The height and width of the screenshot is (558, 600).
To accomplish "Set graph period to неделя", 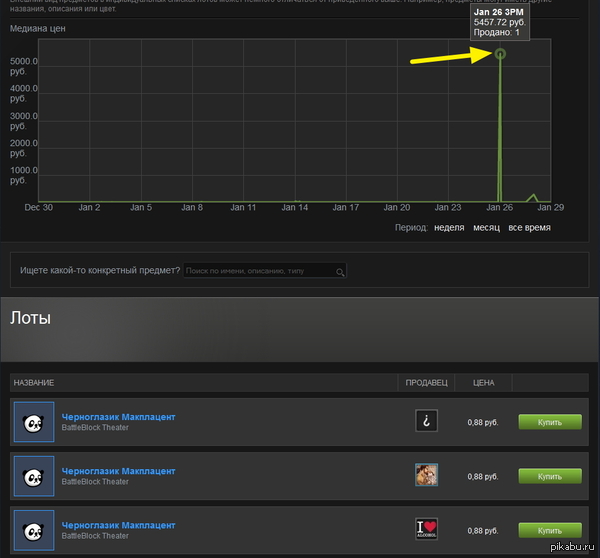I will click(449, 228).
